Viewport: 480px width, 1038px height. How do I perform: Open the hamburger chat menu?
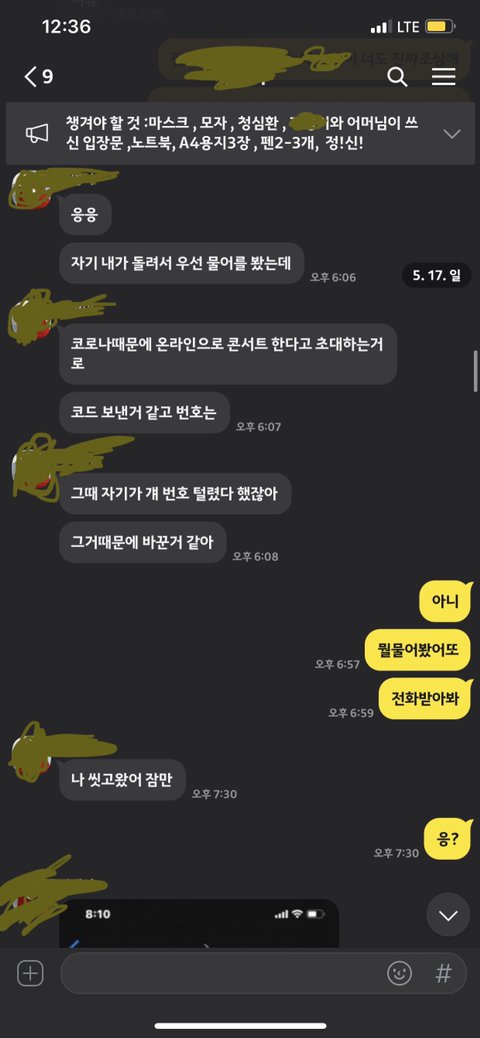pyautogui.click(x=444, y=77)
